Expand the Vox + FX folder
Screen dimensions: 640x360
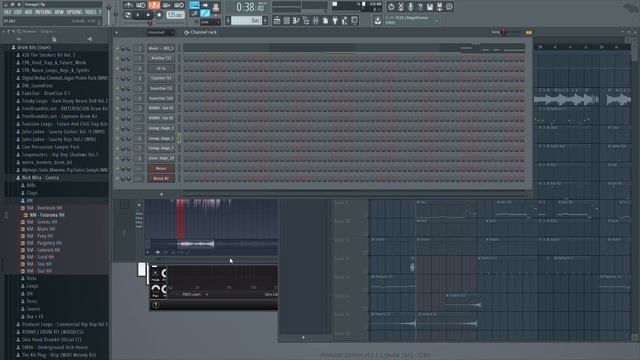click(35, 317)
